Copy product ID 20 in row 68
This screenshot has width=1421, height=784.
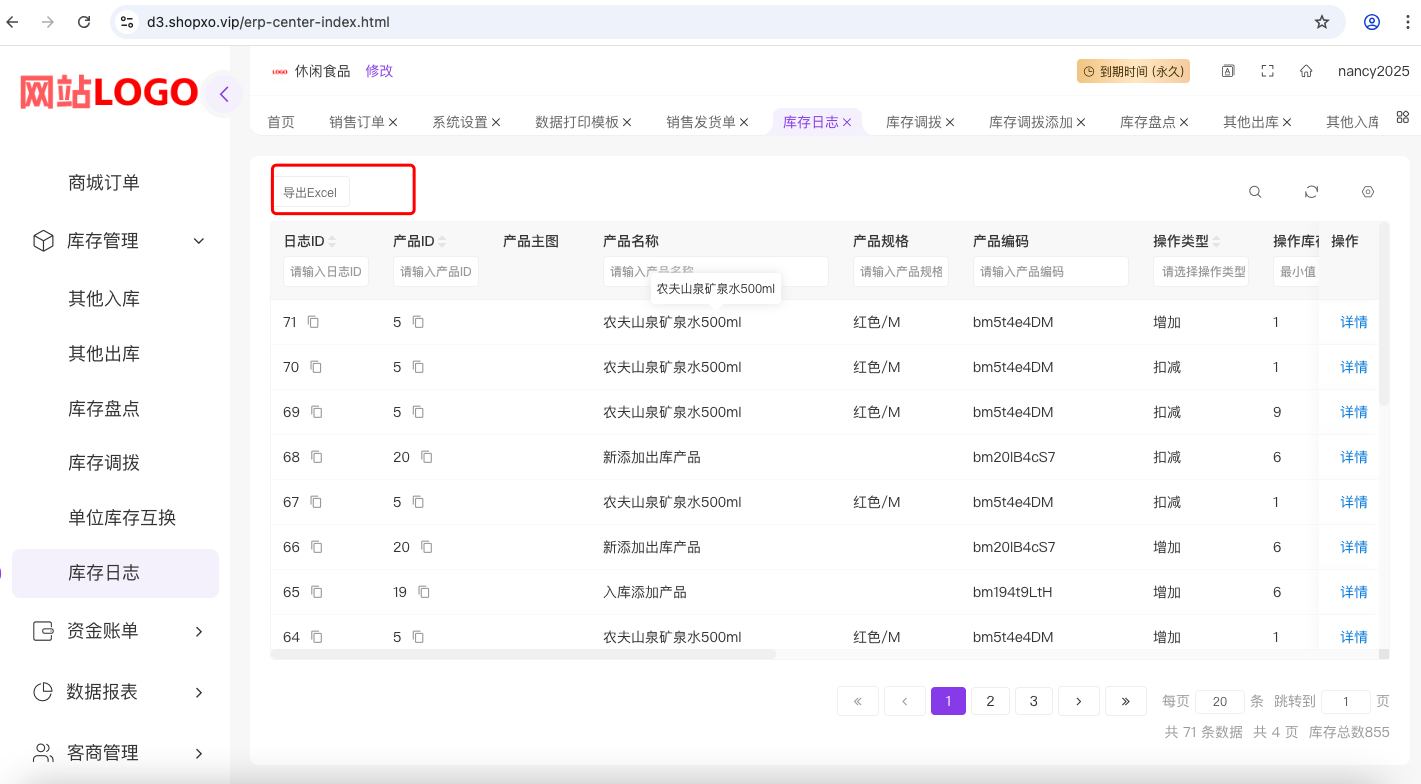pos(427,457)
